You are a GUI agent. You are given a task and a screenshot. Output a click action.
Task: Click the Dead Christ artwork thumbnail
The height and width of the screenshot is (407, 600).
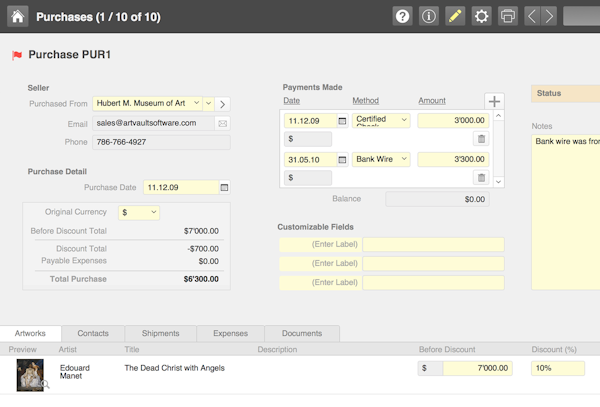click(31, 374)
